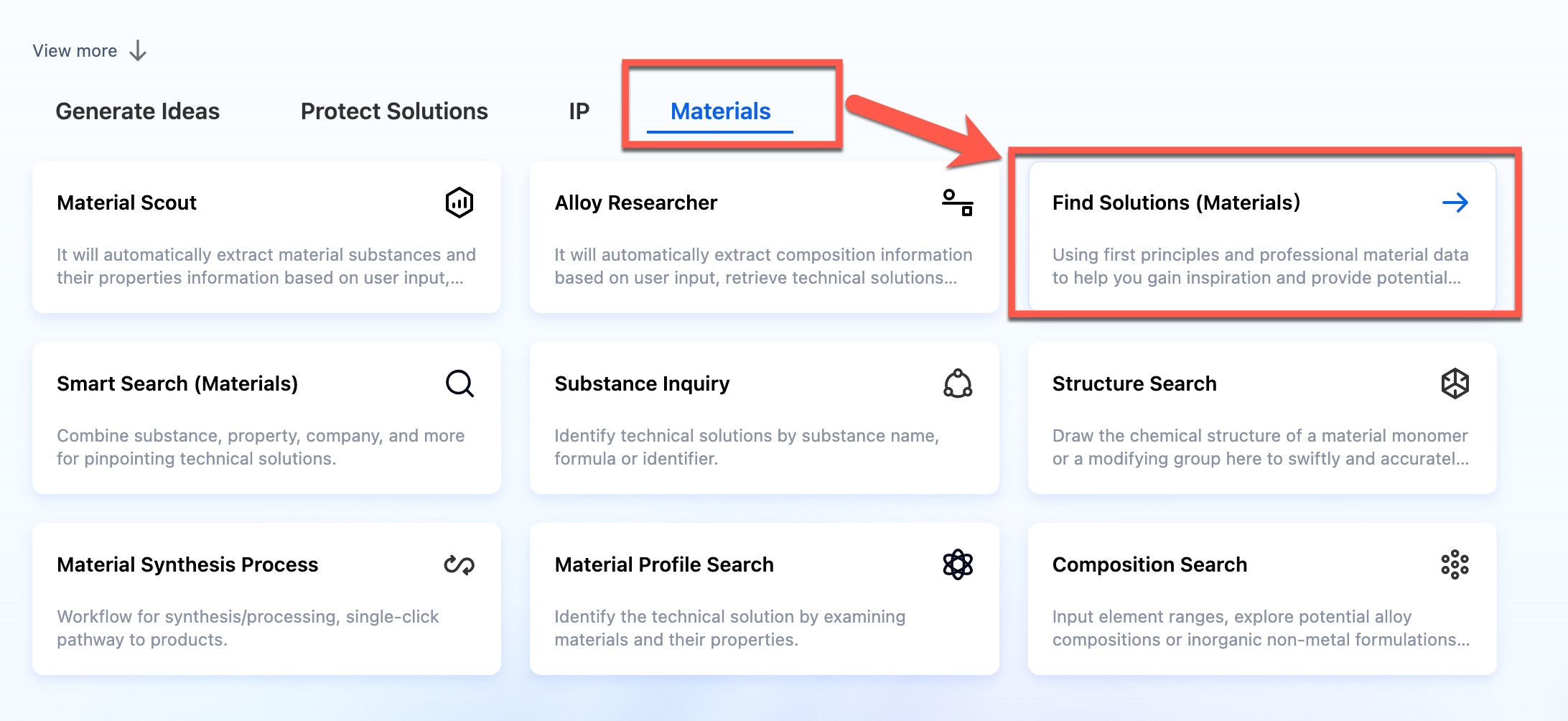Click the Material Profile Search atom icon
Image resolution: width=1568 pixels, height=721 pixels.
[x=957, y=565]
